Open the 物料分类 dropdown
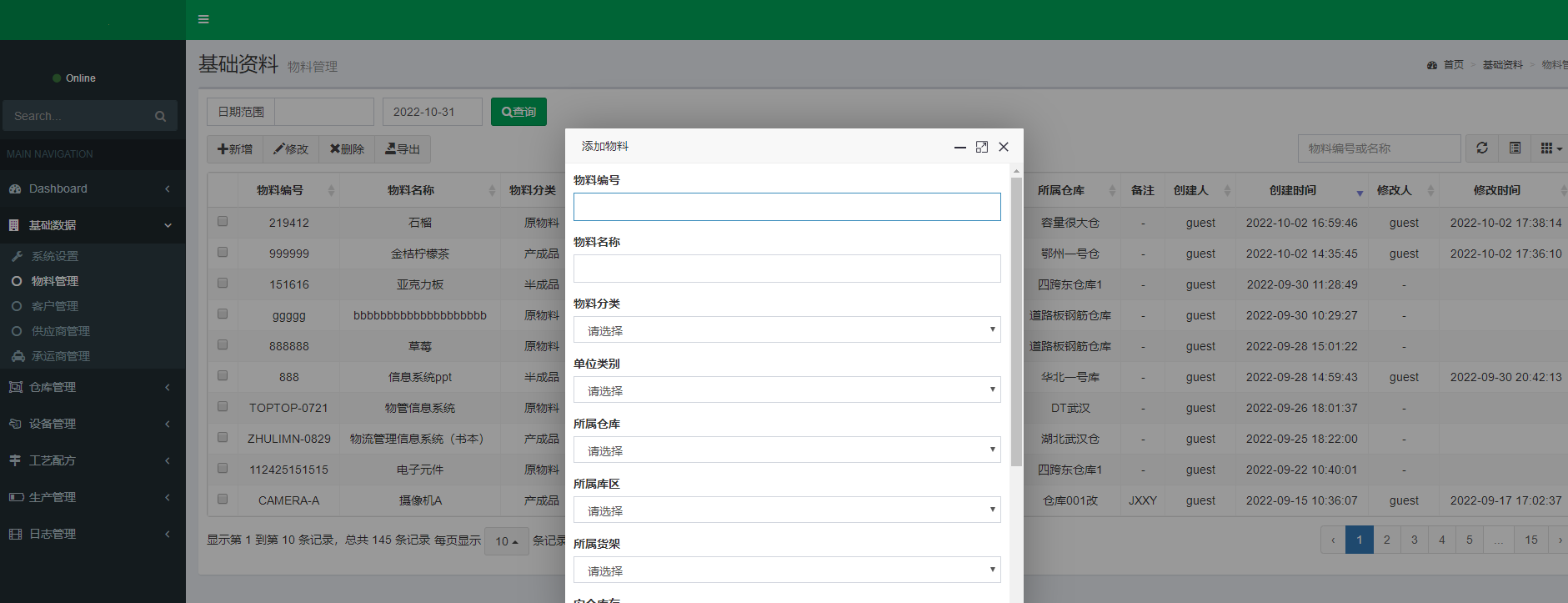The image size is (1568, 603). click(787, 330)
